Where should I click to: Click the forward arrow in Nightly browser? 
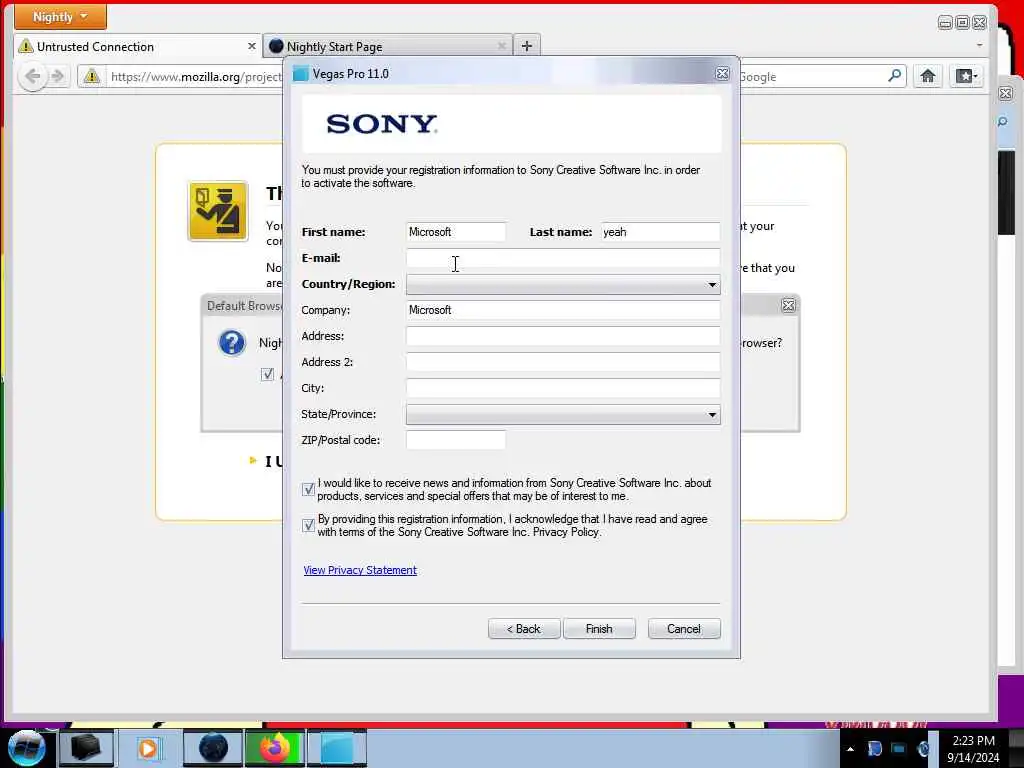point(58,76)
